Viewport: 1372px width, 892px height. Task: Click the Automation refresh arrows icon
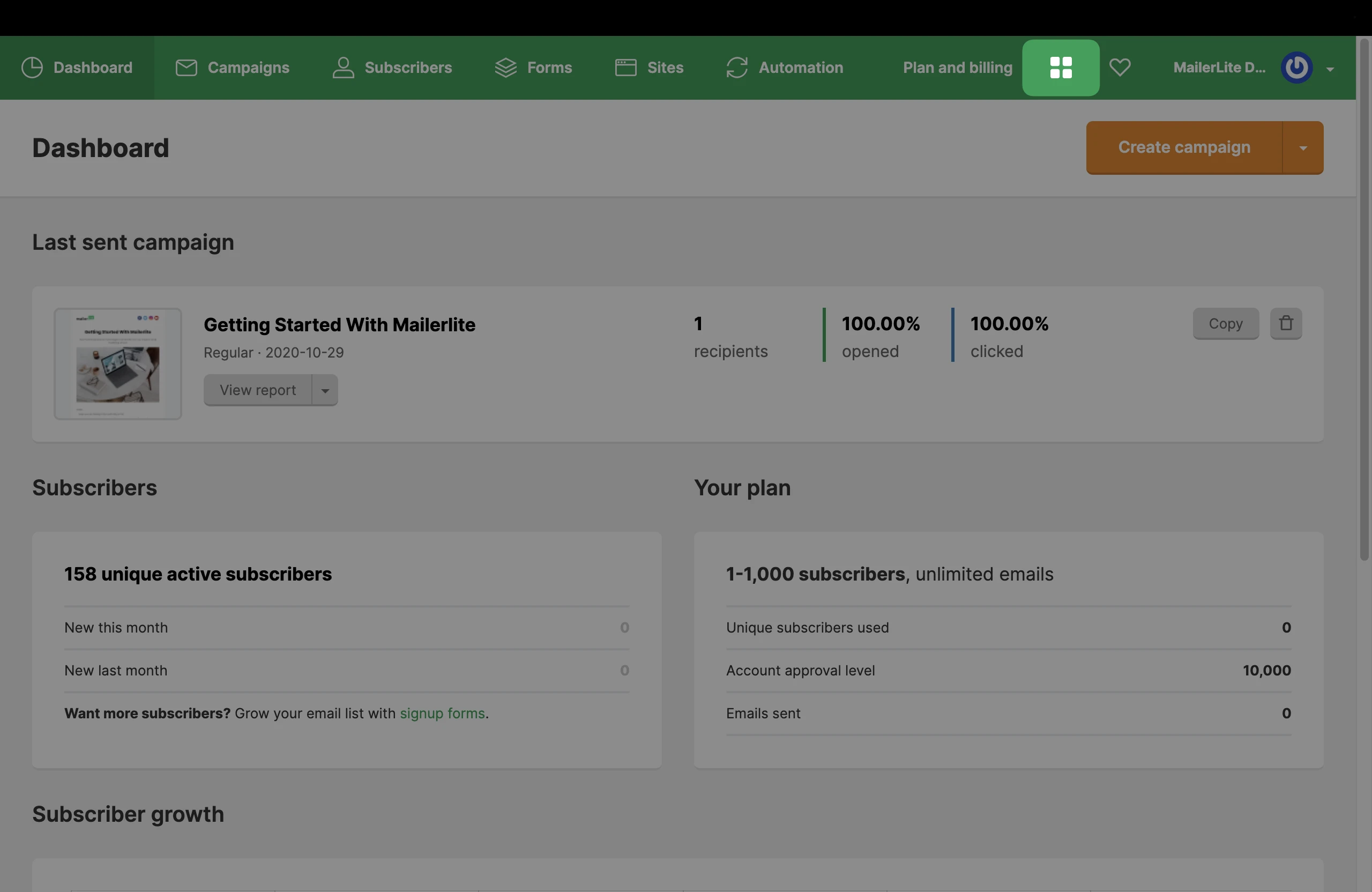(x=737, y=68)
